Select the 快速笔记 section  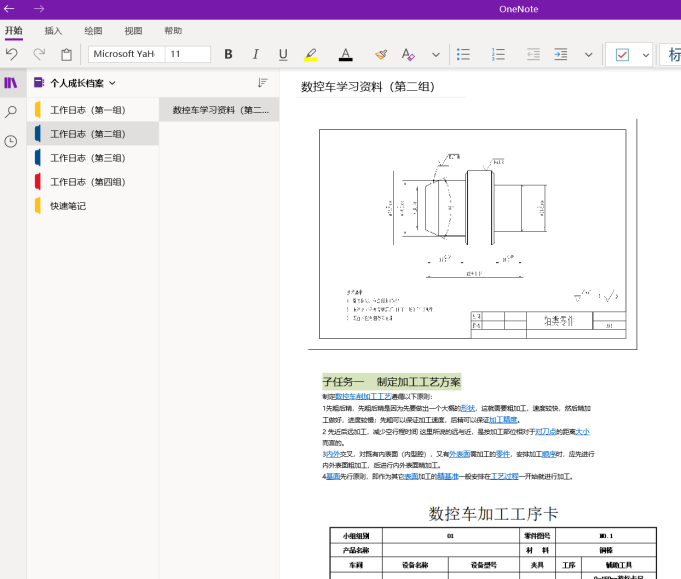pos(93,205)
